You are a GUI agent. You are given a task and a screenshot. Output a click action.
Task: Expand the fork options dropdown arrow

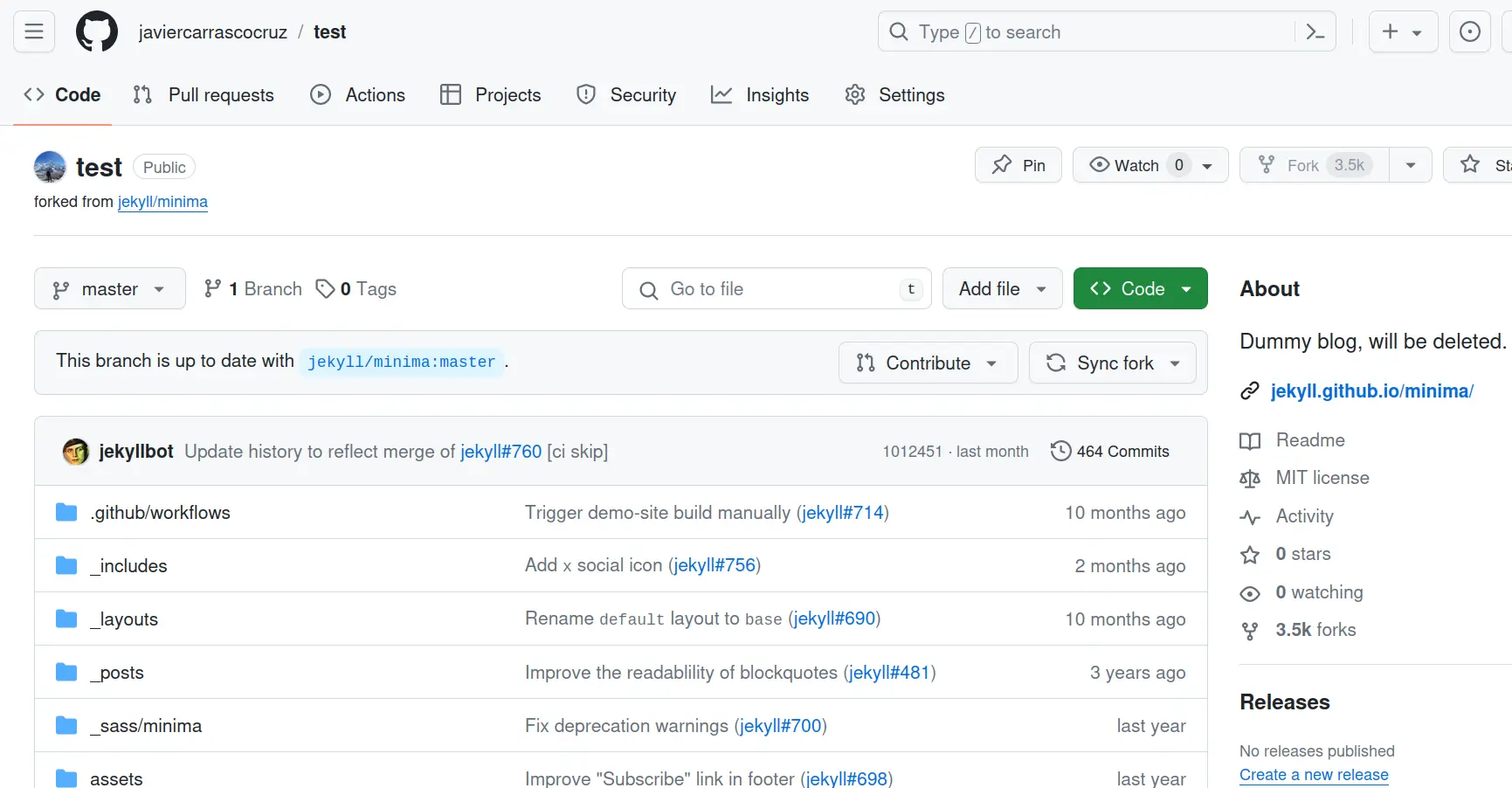(x=1411, y=165)
